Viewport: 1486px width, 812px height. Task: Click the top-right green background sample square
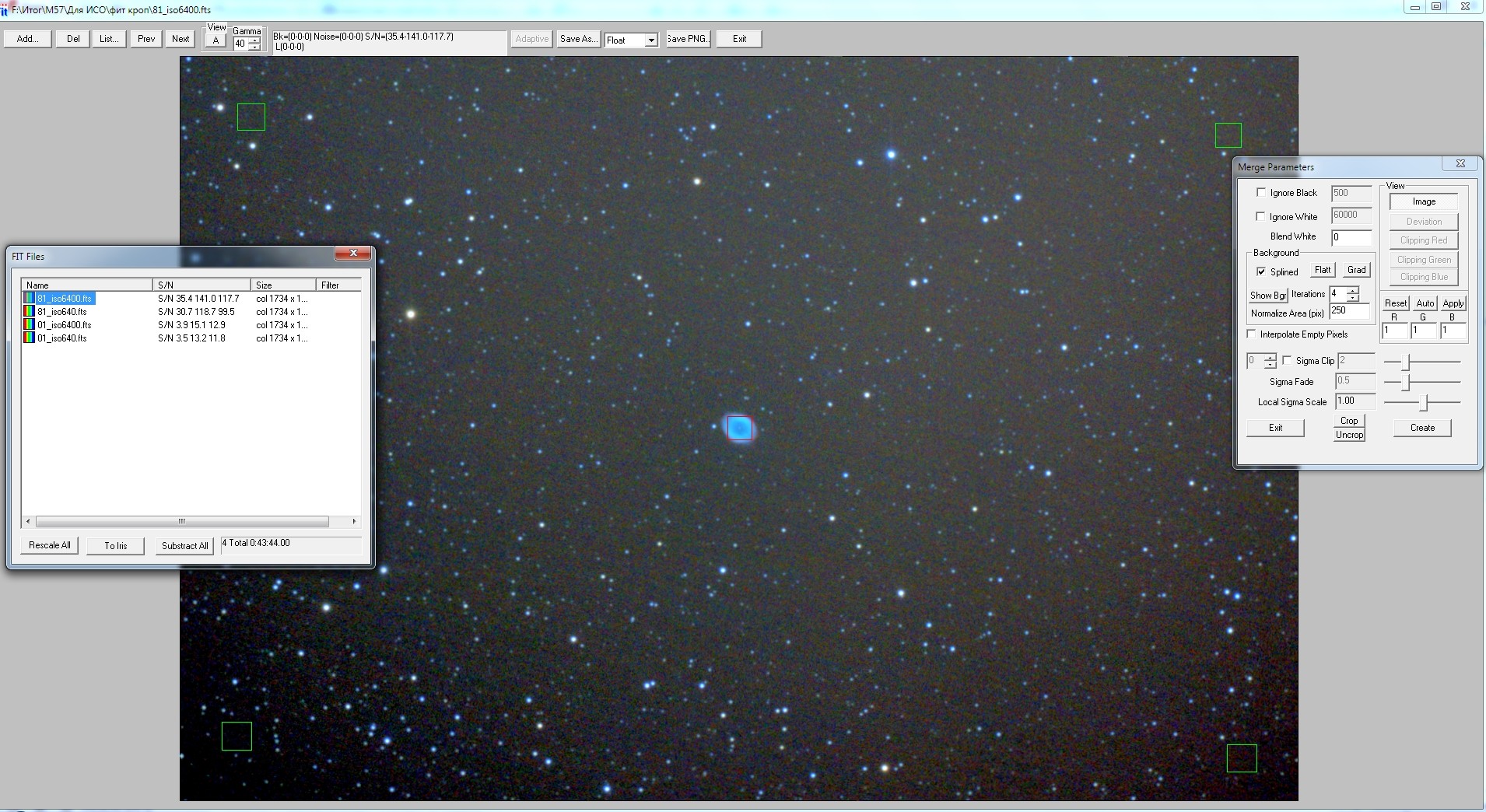1228,135
